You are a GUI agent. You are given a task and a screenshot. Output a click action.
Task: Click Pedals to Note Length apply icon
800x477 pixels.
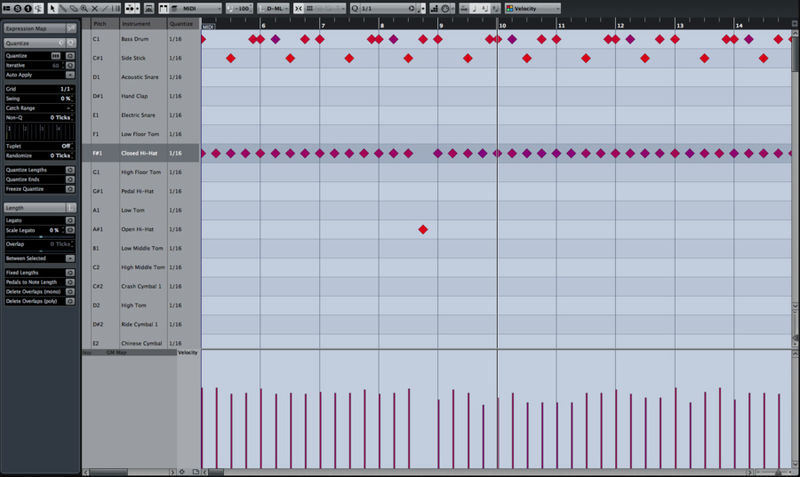(x=70, y=282)
